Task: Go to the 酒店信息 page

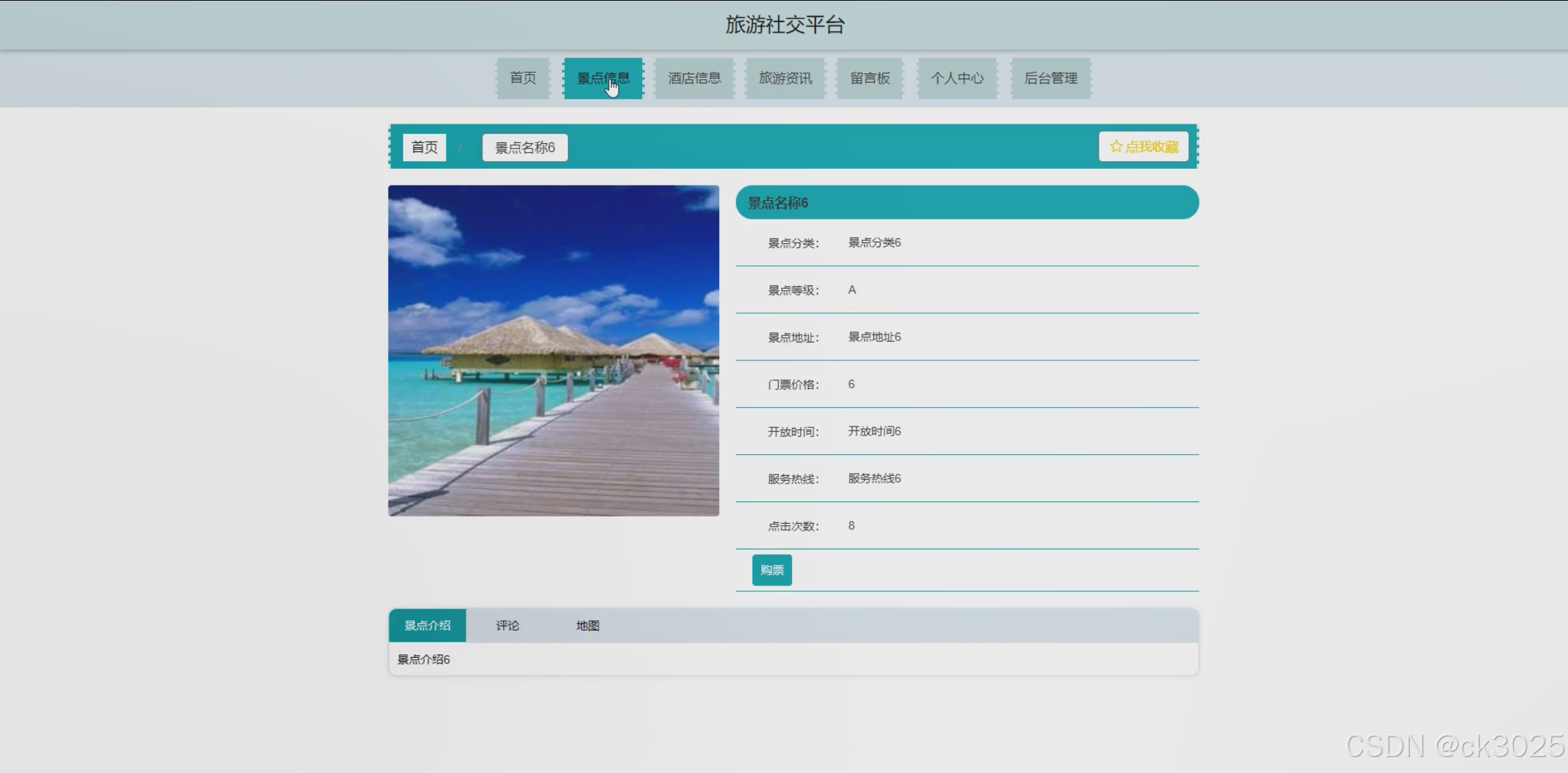Action: [x=694, y=78]
